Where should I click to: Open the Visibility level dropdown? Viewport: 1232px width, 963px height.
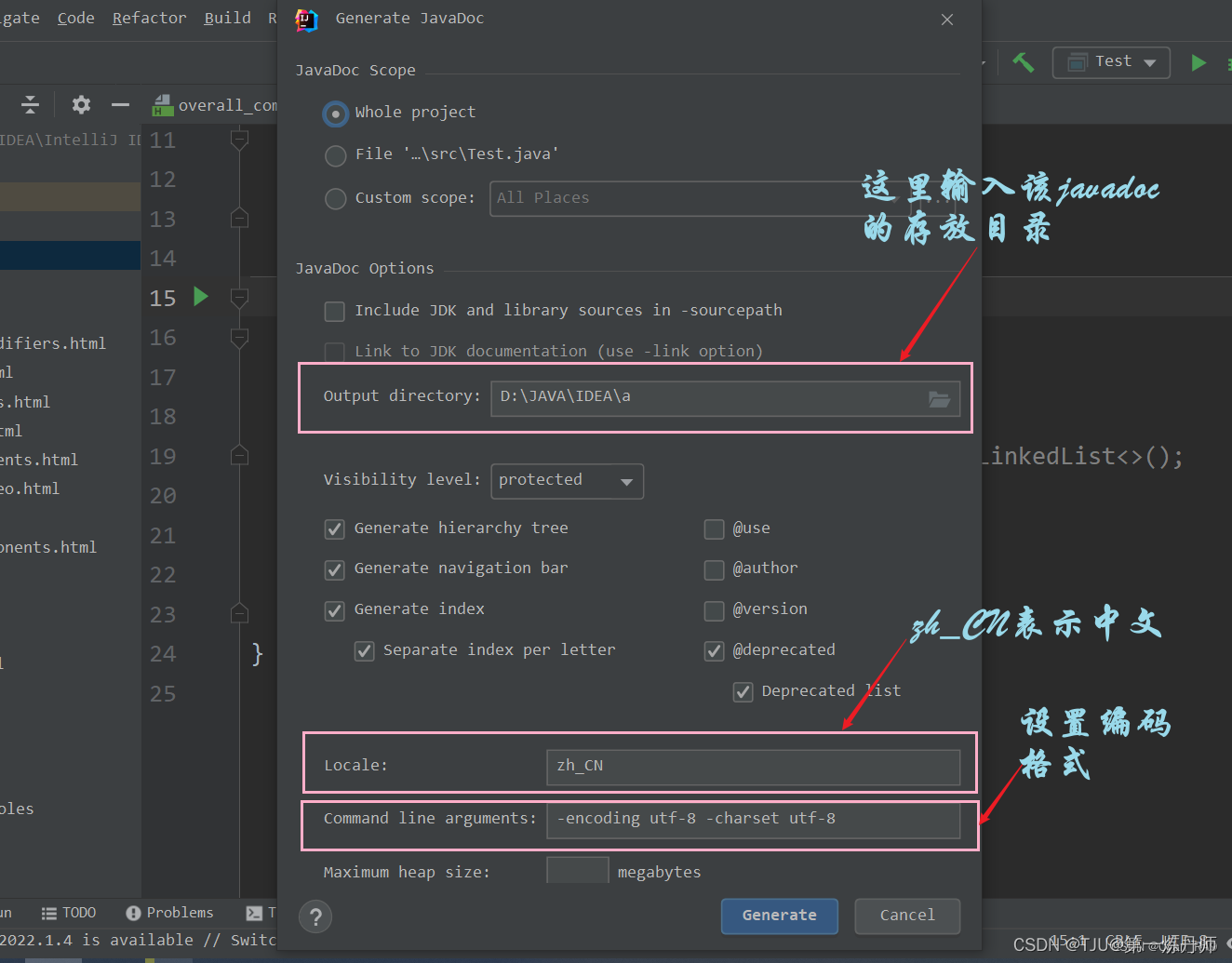567,481
